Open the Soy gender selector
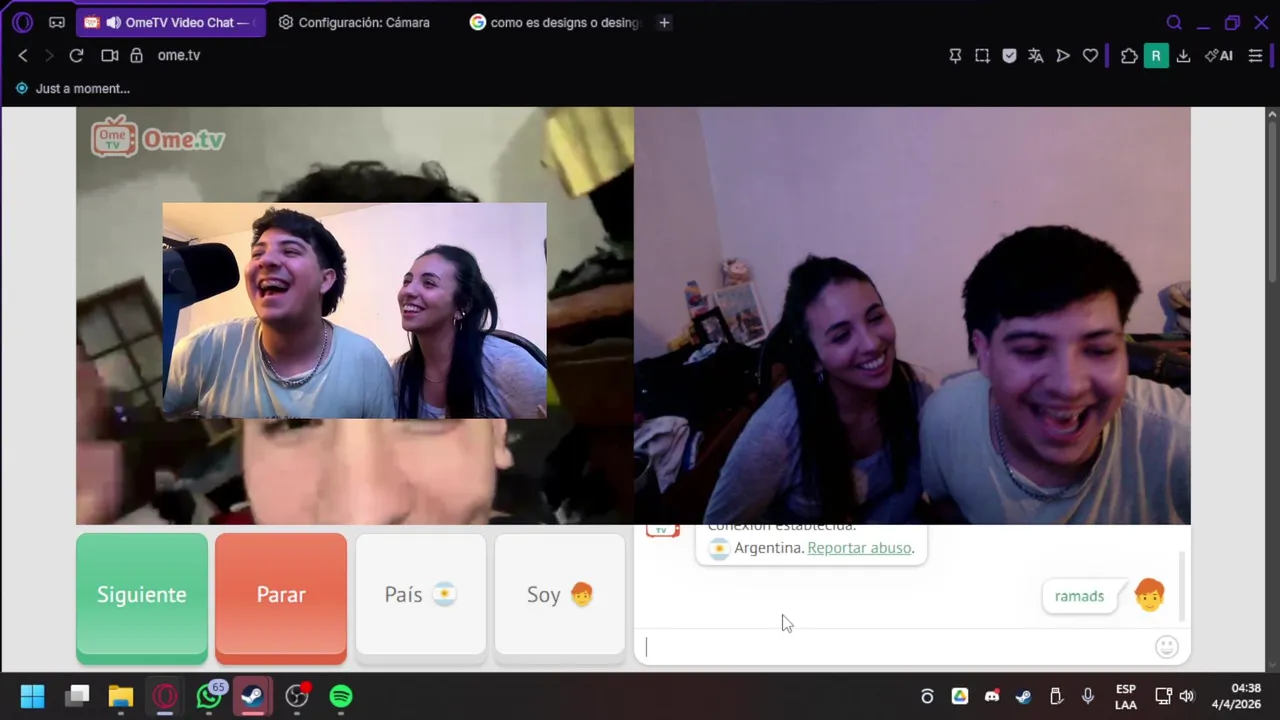The height and width of the screenshot is (720, 1280). click(560, 597)
